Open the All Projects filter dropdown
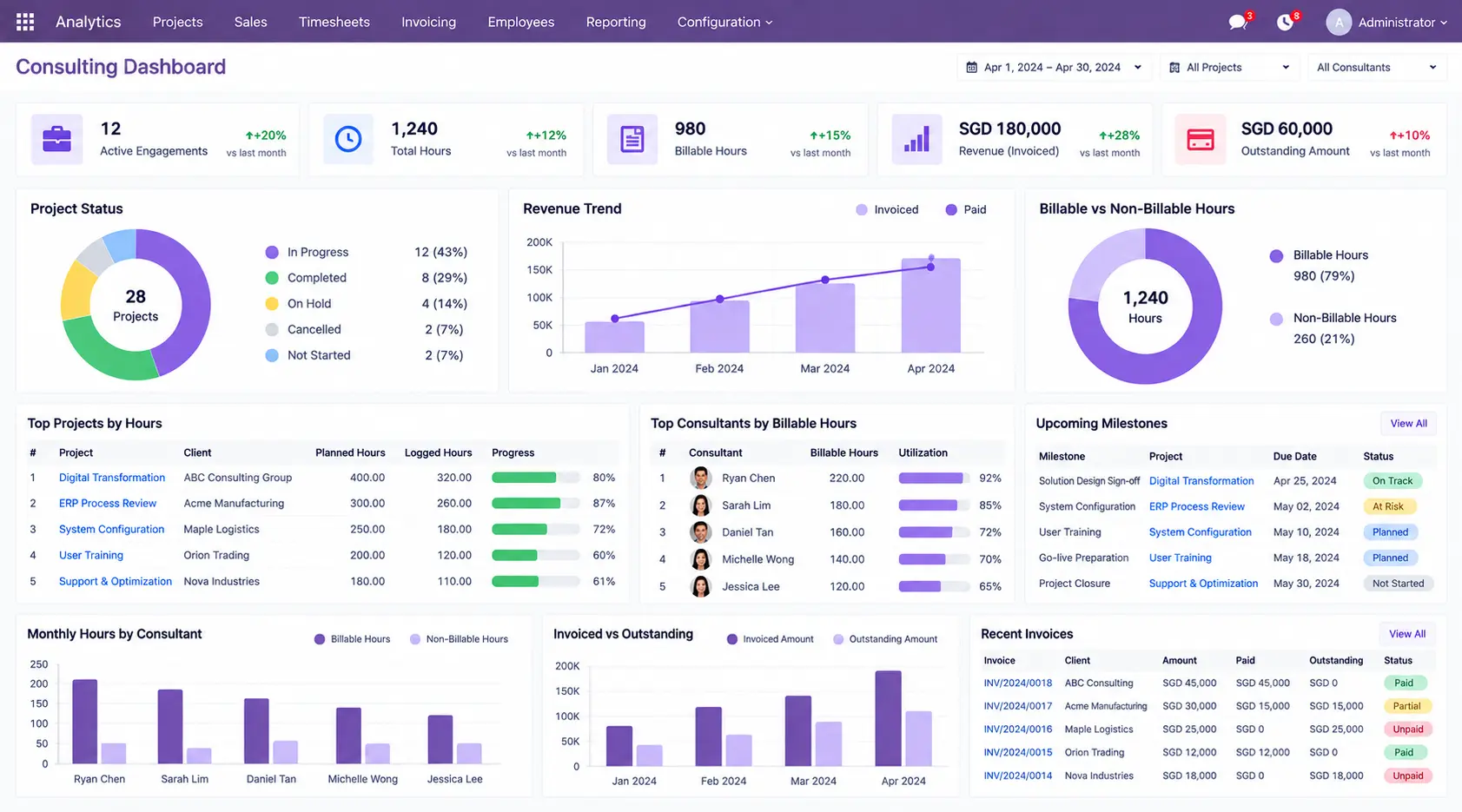This screenshot has width=1462, height=812. [1230, 68]
